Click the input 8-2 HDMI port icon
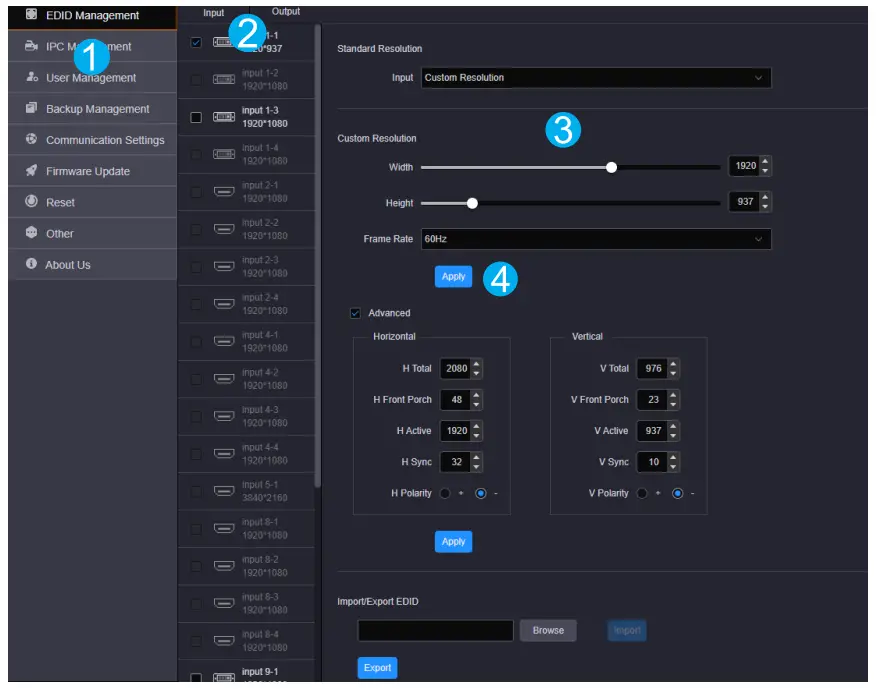 click(x=224, y=566)
